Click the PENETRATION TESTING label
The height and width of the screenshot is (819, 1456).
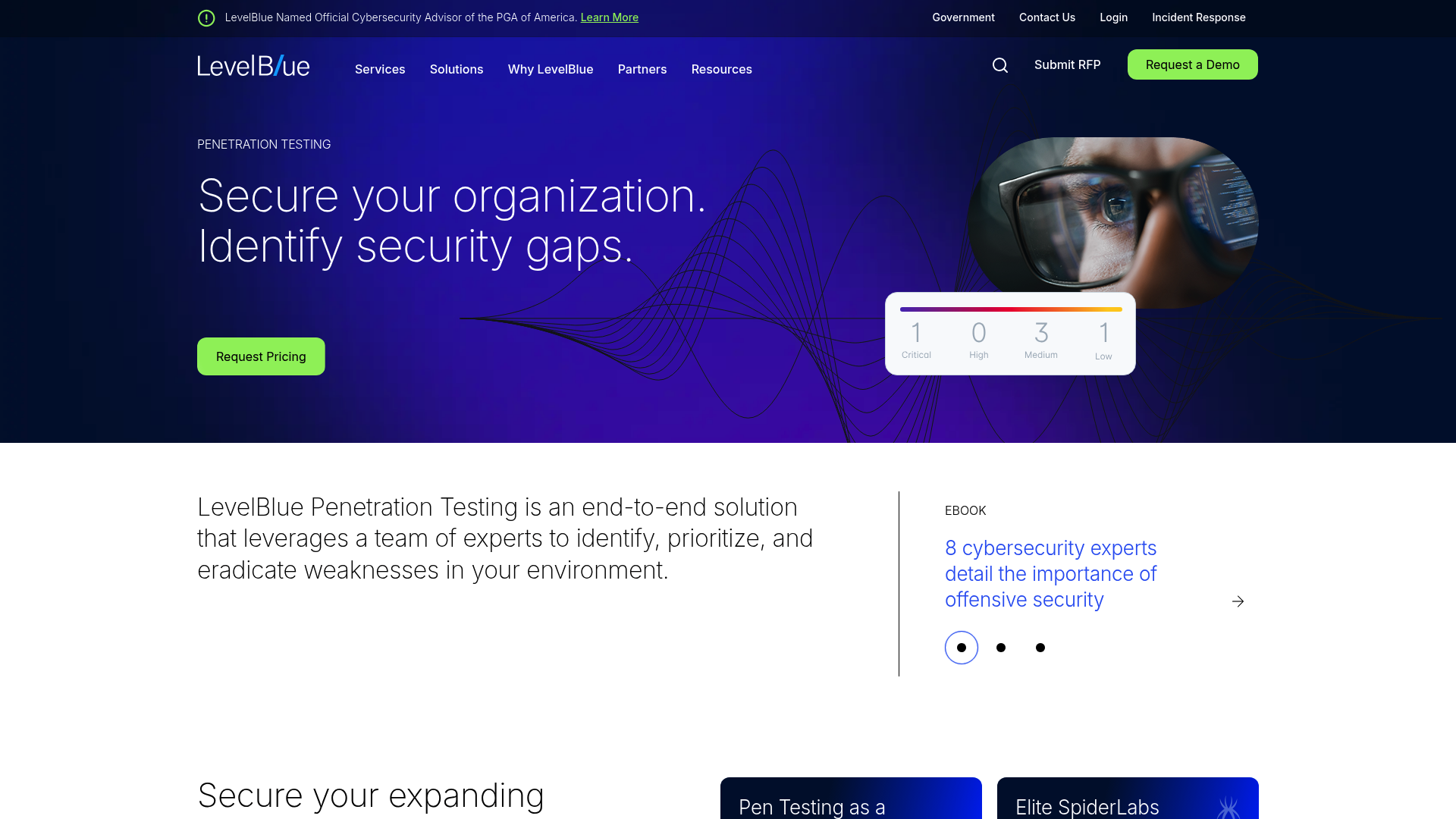(264, 144)
